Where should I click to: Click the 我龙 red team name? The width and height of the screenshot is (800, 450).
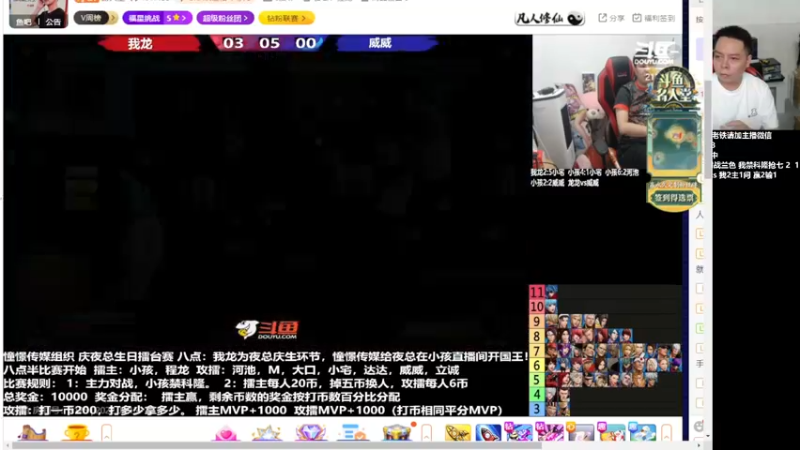click(x=140, y=43)
